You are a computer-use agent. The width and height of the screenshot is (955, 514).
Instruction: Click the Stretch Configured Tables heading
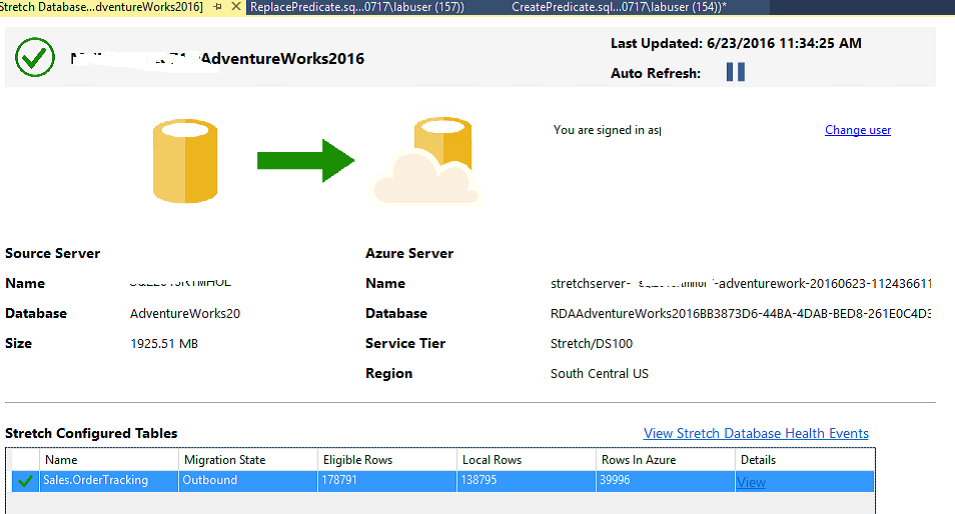click(x=91, y=433)
